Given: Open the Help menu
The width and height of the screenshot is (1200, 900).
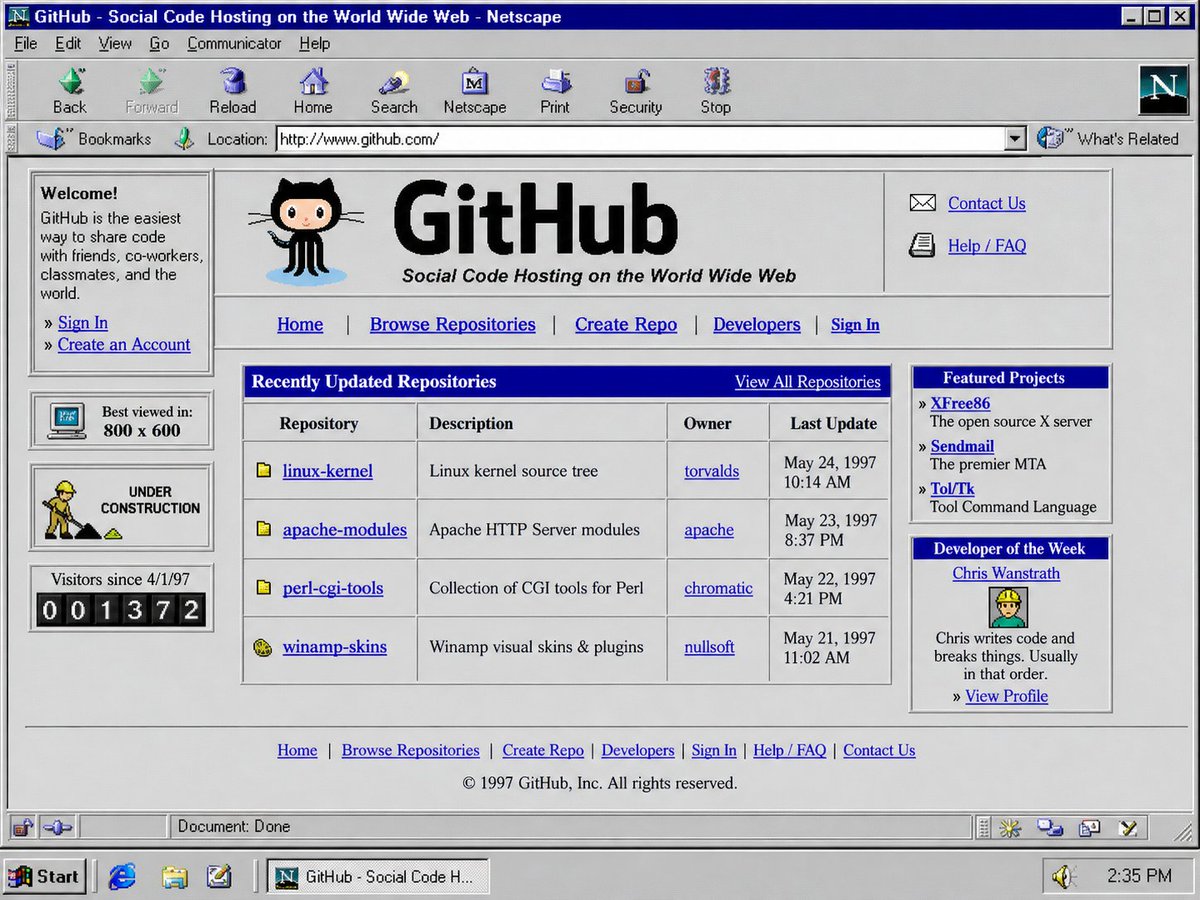Looking at the screenshot, I should tap(314, 43).
